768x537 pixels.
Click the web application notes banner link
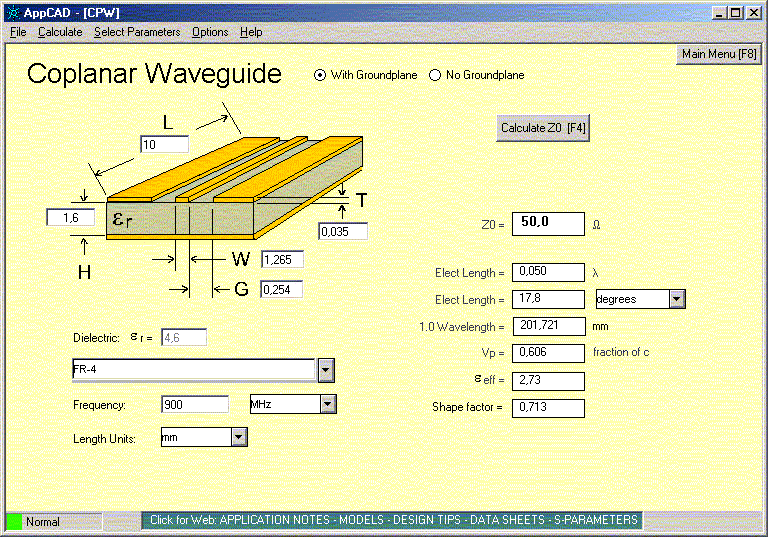pyautogui.click(x=393, y=520)
